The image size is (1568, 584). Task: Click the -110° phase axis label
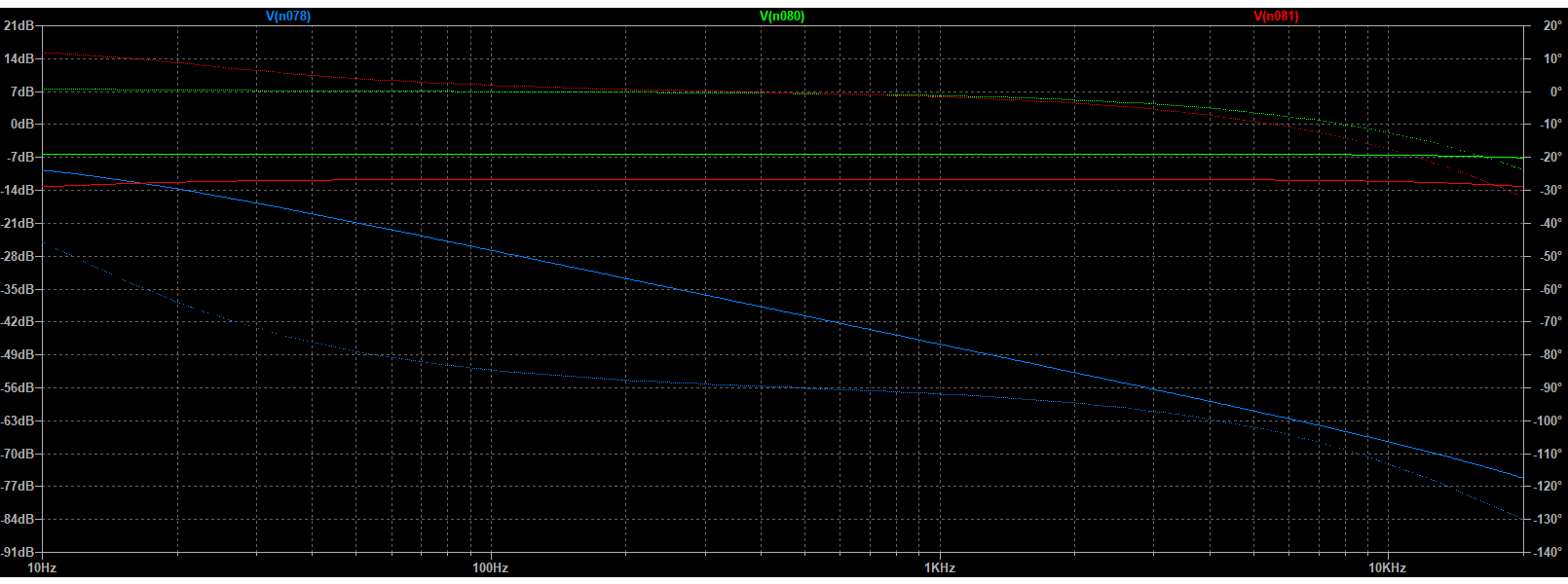[1548, 455]
